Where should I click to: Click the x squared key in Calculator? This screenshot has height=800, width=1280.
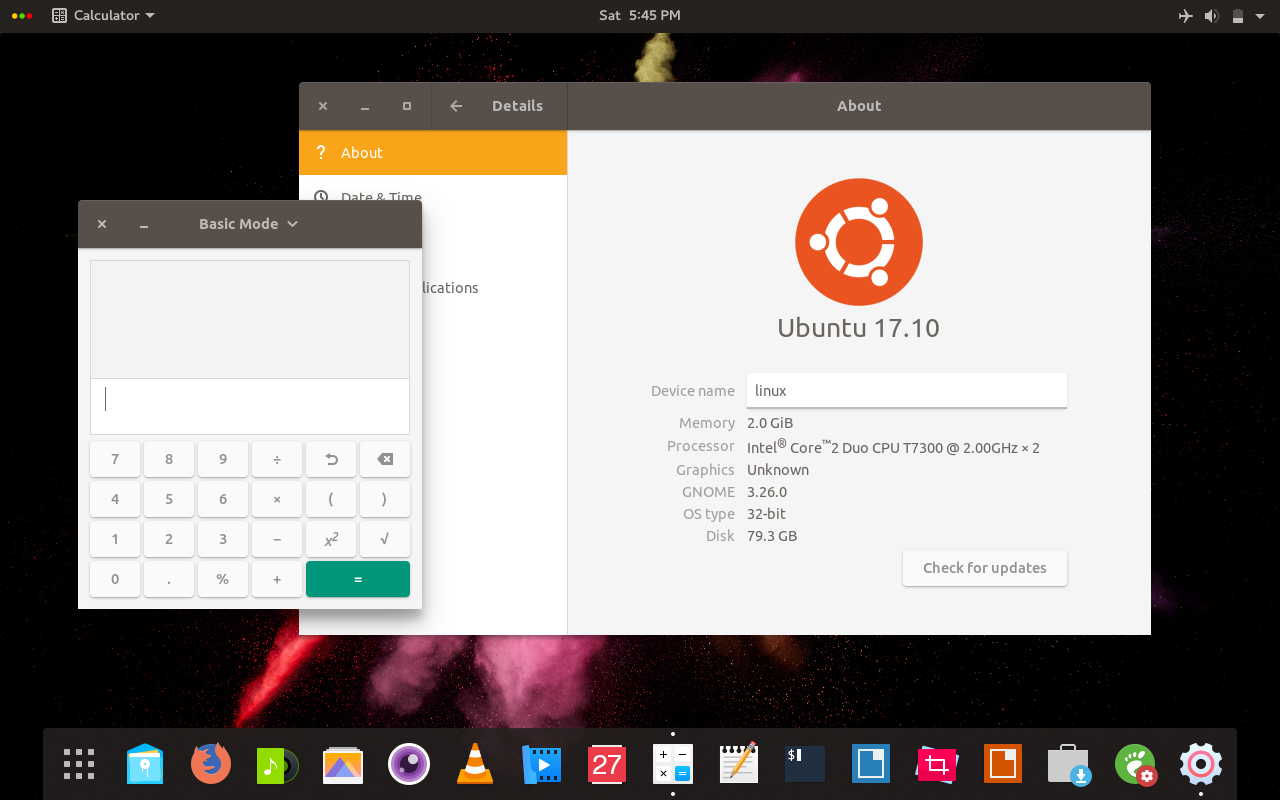[x=331, y=539]
